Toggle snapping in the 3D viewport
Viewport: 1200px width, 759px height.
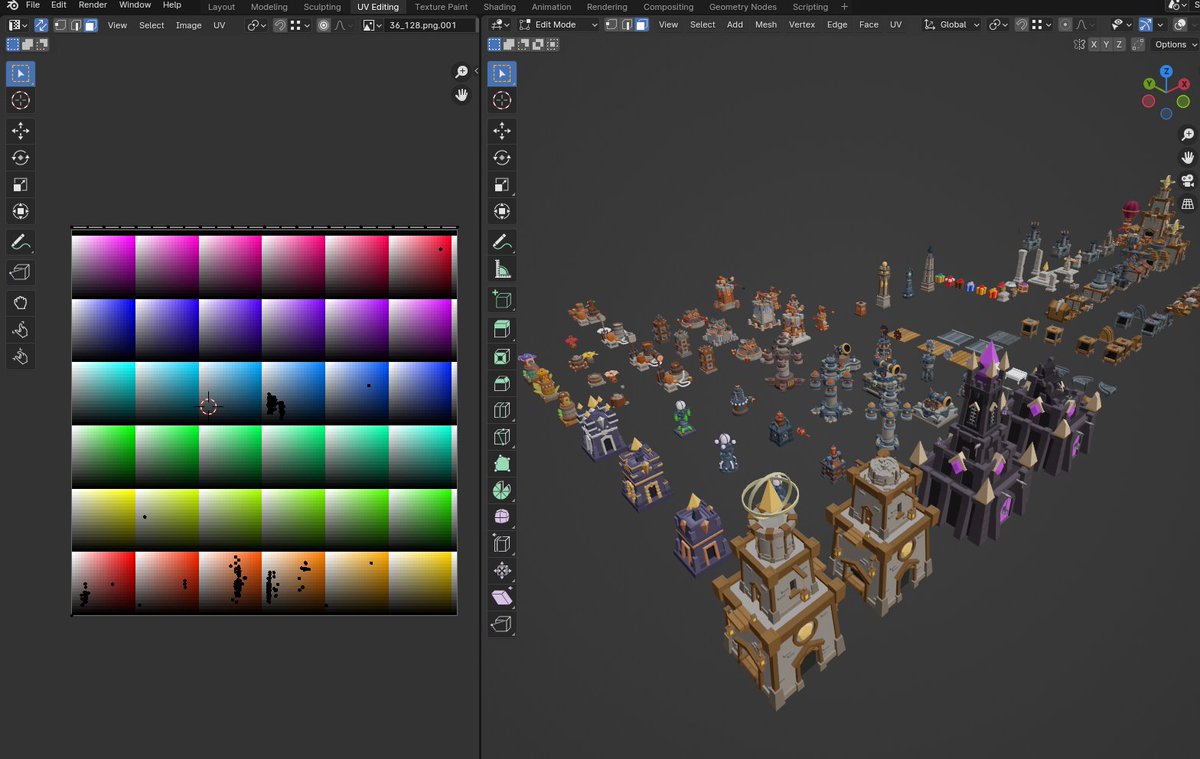(x=1021, y=25)
